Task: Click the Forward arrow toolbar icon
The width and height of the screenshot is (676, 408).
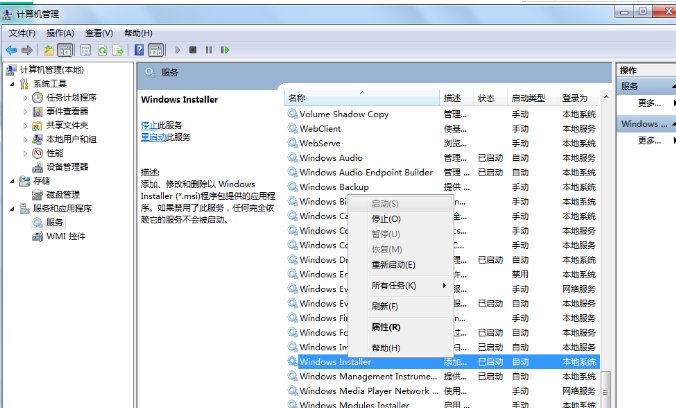Action: click(x=27, y=50)
